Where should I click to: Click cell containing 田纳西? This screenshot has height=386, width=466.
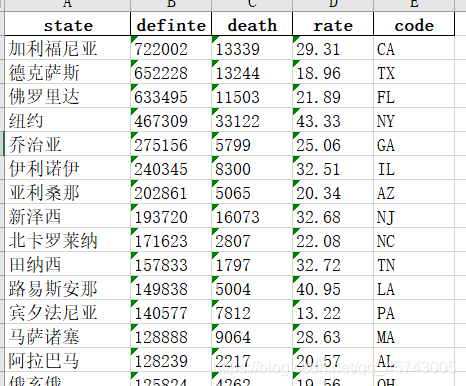point(68,264)
